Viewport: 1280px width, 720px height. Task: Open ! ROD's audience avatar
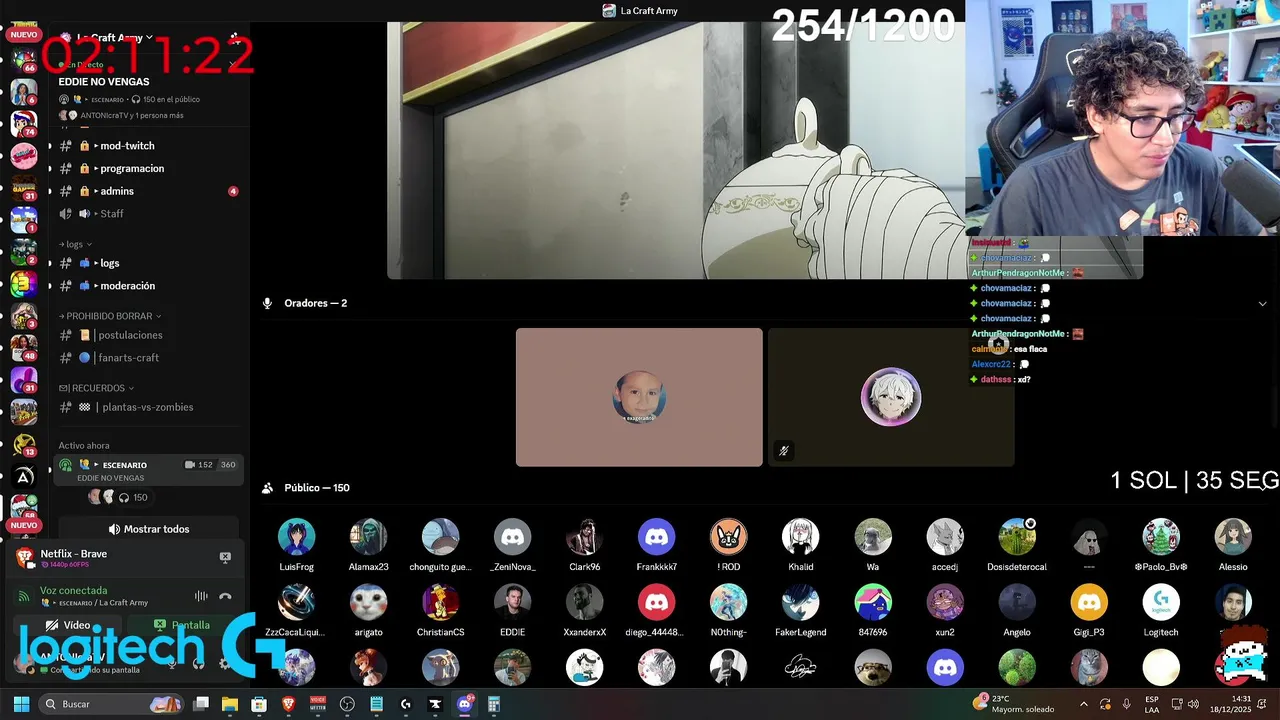[x=728, y=537]
